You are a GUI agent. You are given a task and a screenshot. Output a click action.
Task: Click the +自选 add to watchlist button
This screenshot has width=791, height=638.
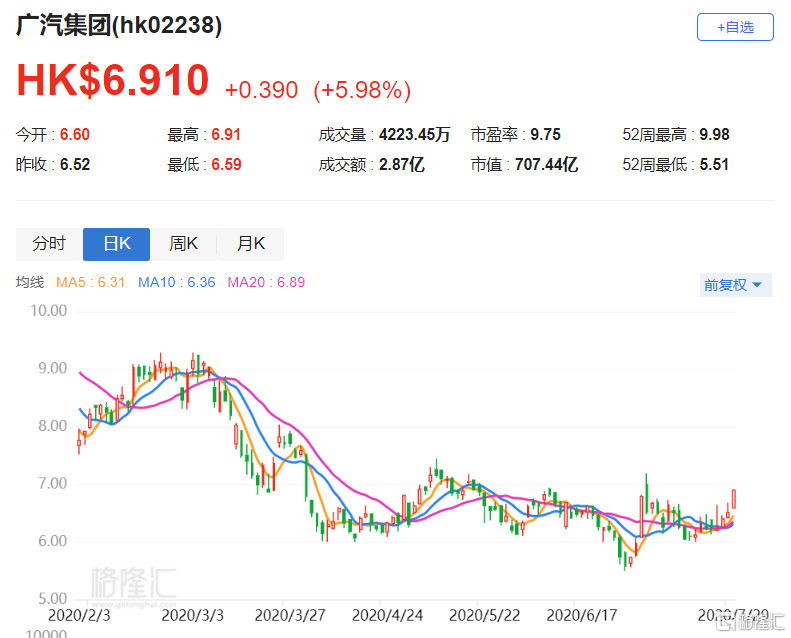[735, 27]
